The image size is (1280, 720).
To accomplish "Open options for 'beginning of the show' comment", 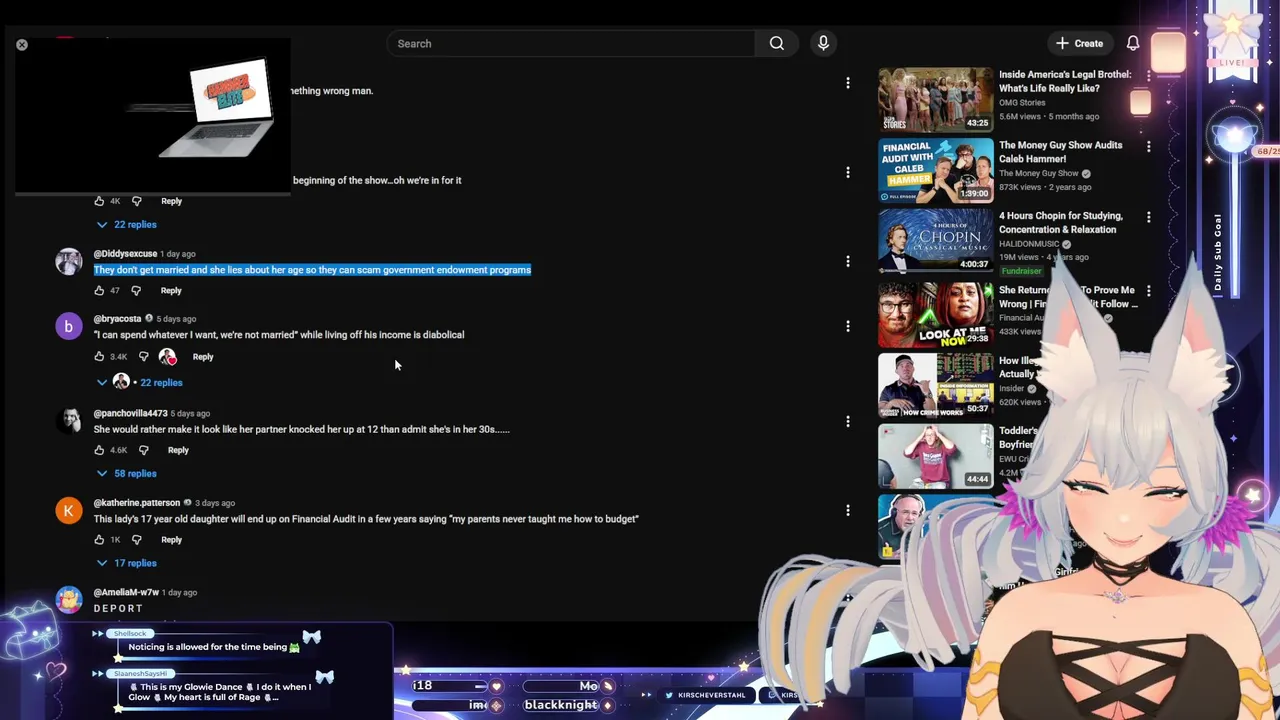I will 847,172.
